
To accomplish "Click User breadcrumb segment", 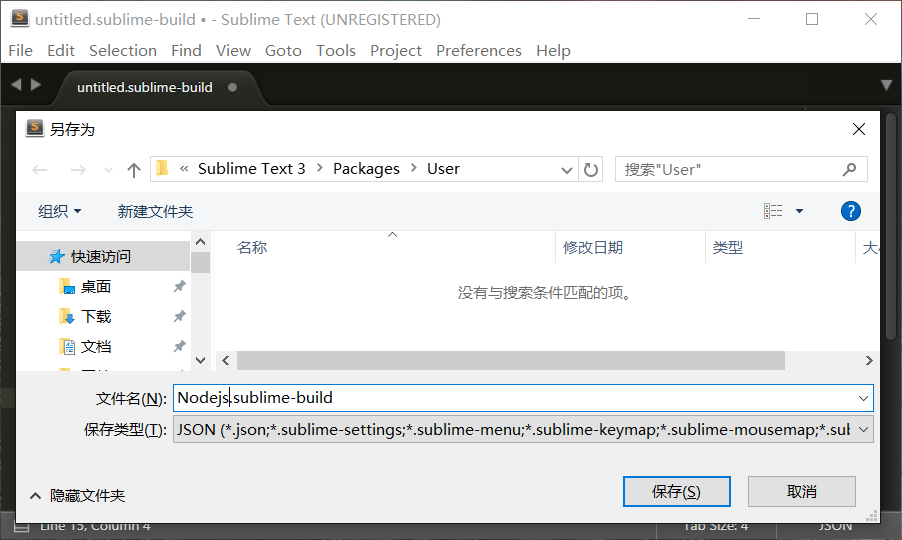I will [x=443, y=169].
